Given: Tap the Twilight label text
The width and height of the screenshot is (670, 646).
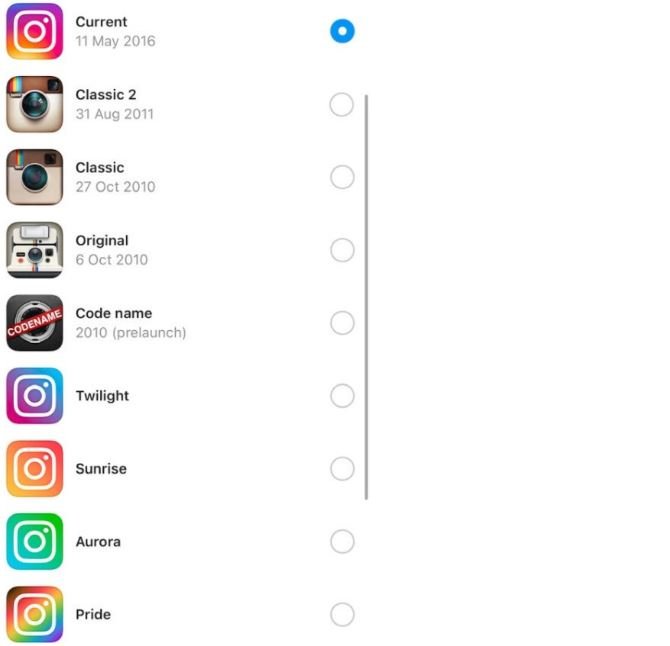Looking at the screenshot, I should click(x=102, y=396).
